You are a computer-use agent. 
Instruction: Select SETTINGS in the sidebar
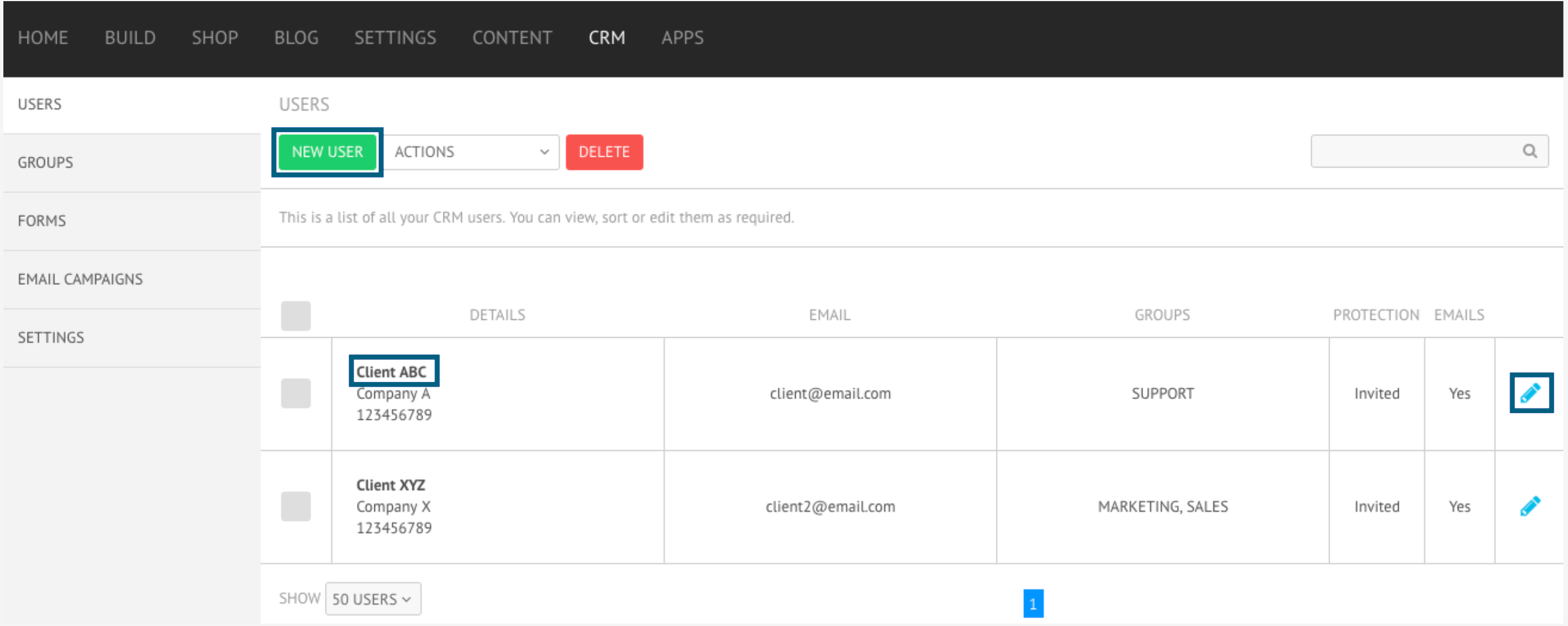(x=132, y=338)
